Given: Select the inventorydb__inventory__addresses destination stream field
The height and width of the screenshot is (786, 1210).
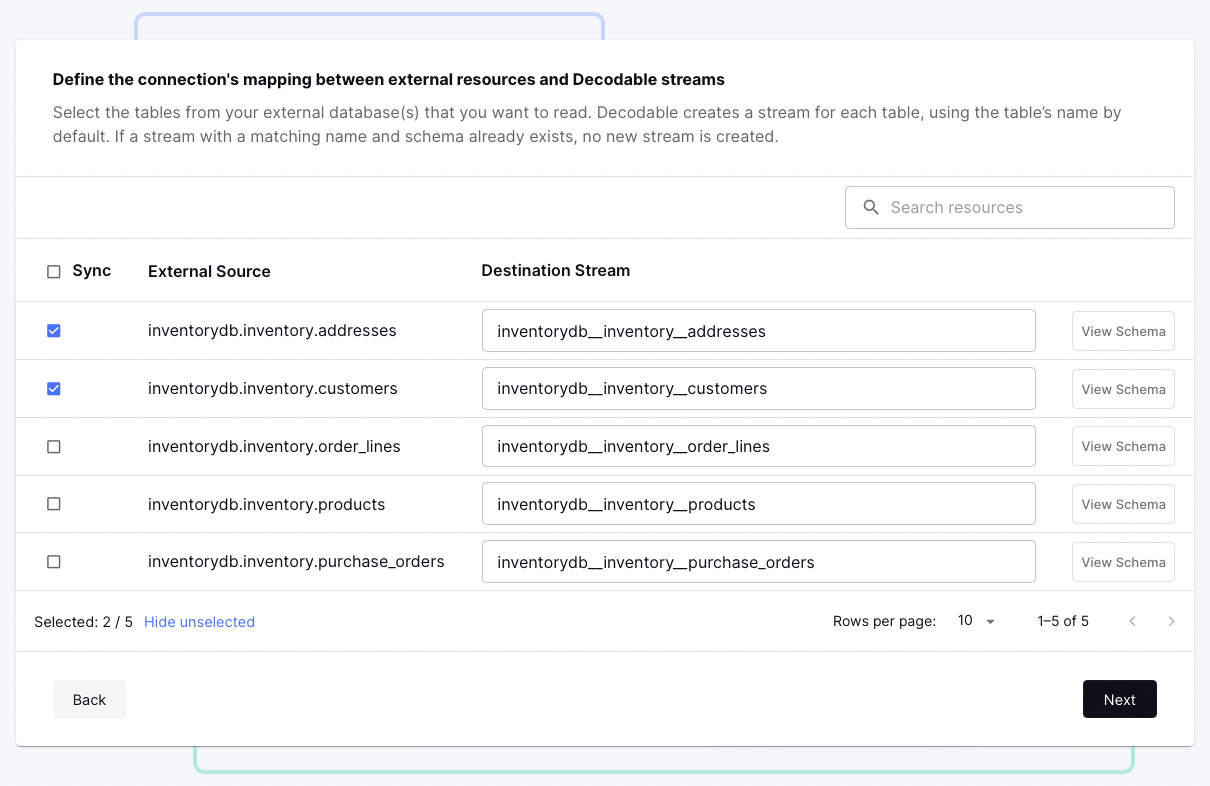Looking at the screenshot, I should pos(759,331).
